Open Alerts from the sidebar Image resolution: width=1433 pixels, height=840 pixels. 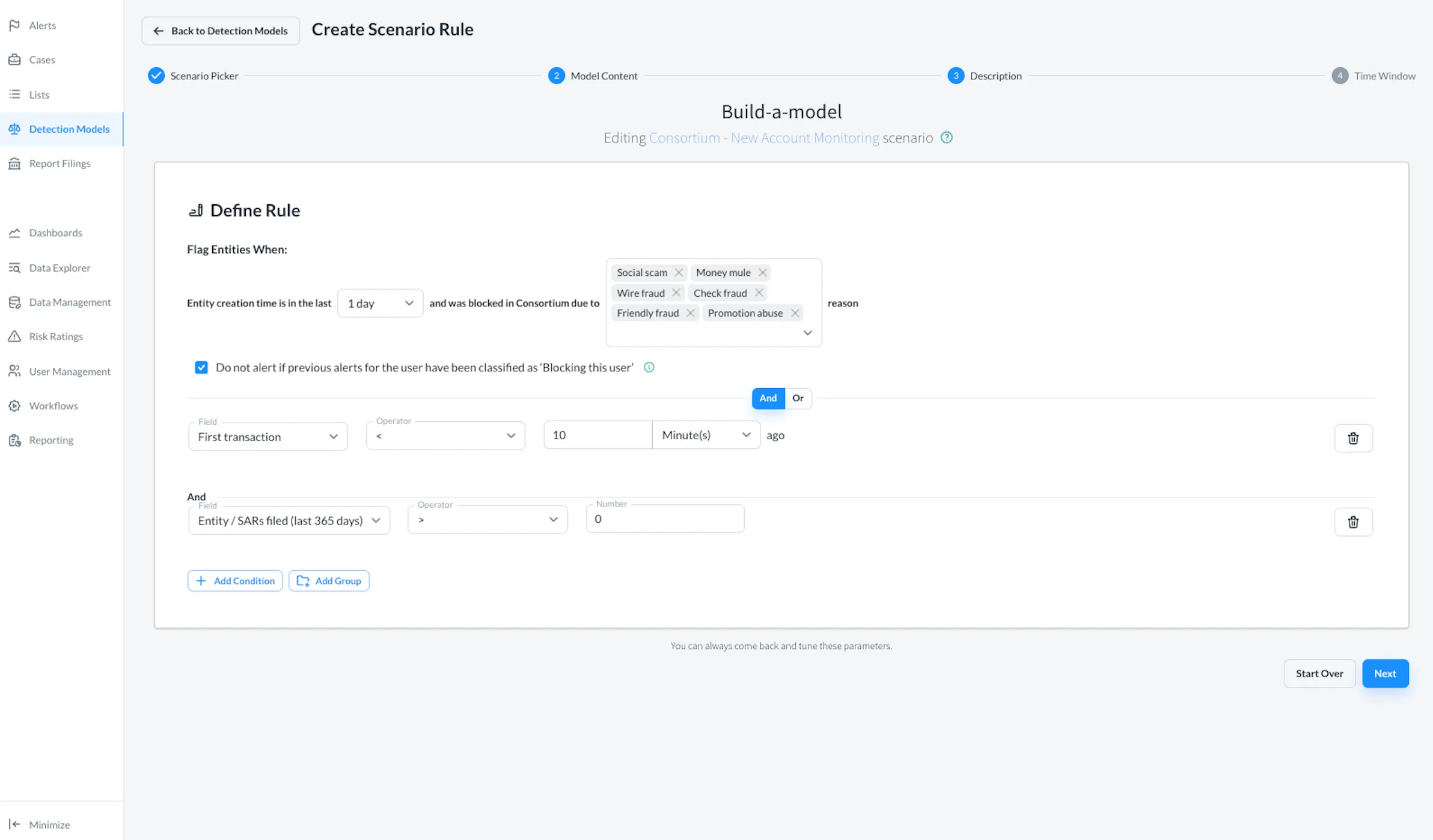point(42,25)
